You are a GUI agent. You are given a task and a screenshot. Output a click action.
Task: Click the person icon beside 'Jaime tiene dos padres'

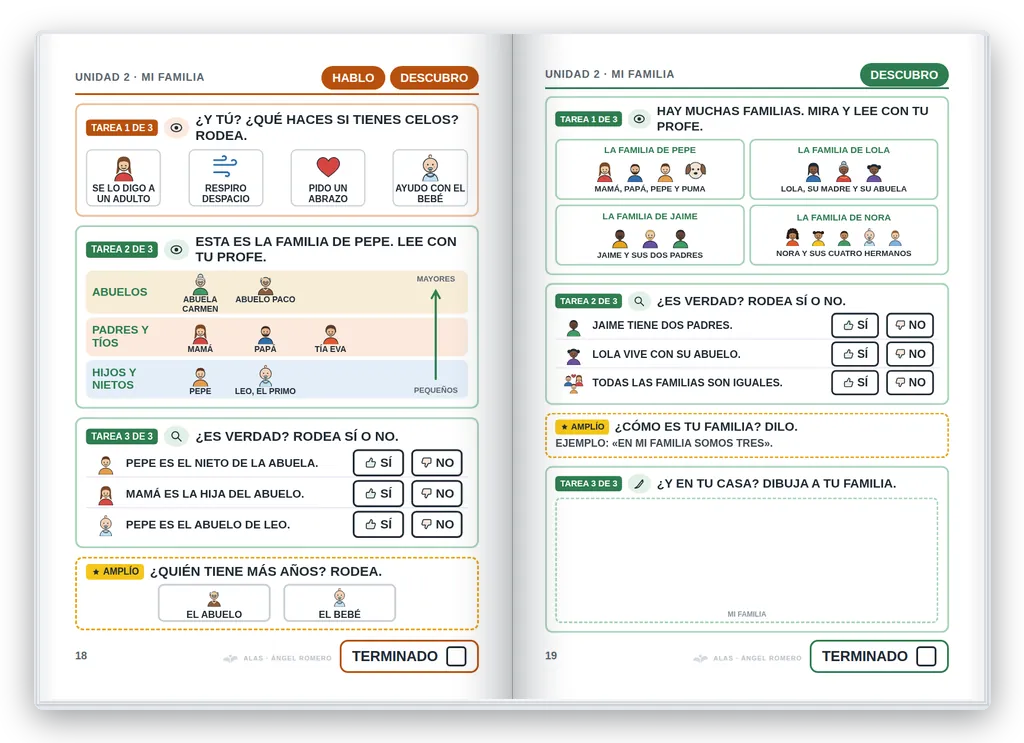pos(573,328)
